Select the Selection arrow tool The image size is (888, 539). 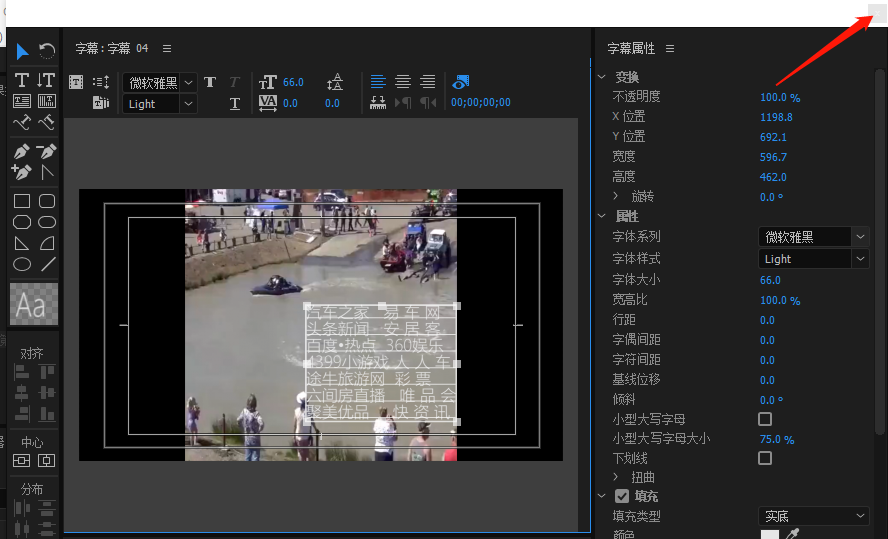click(x=22, y=51)
